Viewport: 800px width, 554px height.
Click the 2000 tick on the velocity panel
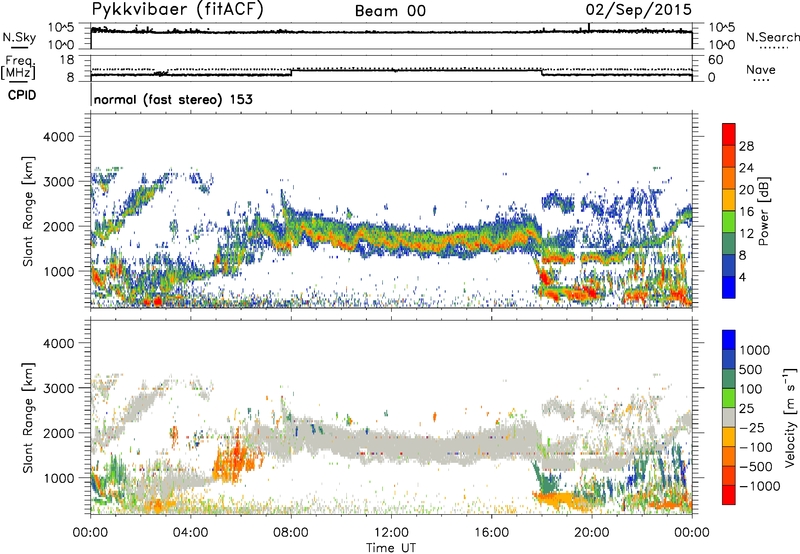click(x=58, y=433)
